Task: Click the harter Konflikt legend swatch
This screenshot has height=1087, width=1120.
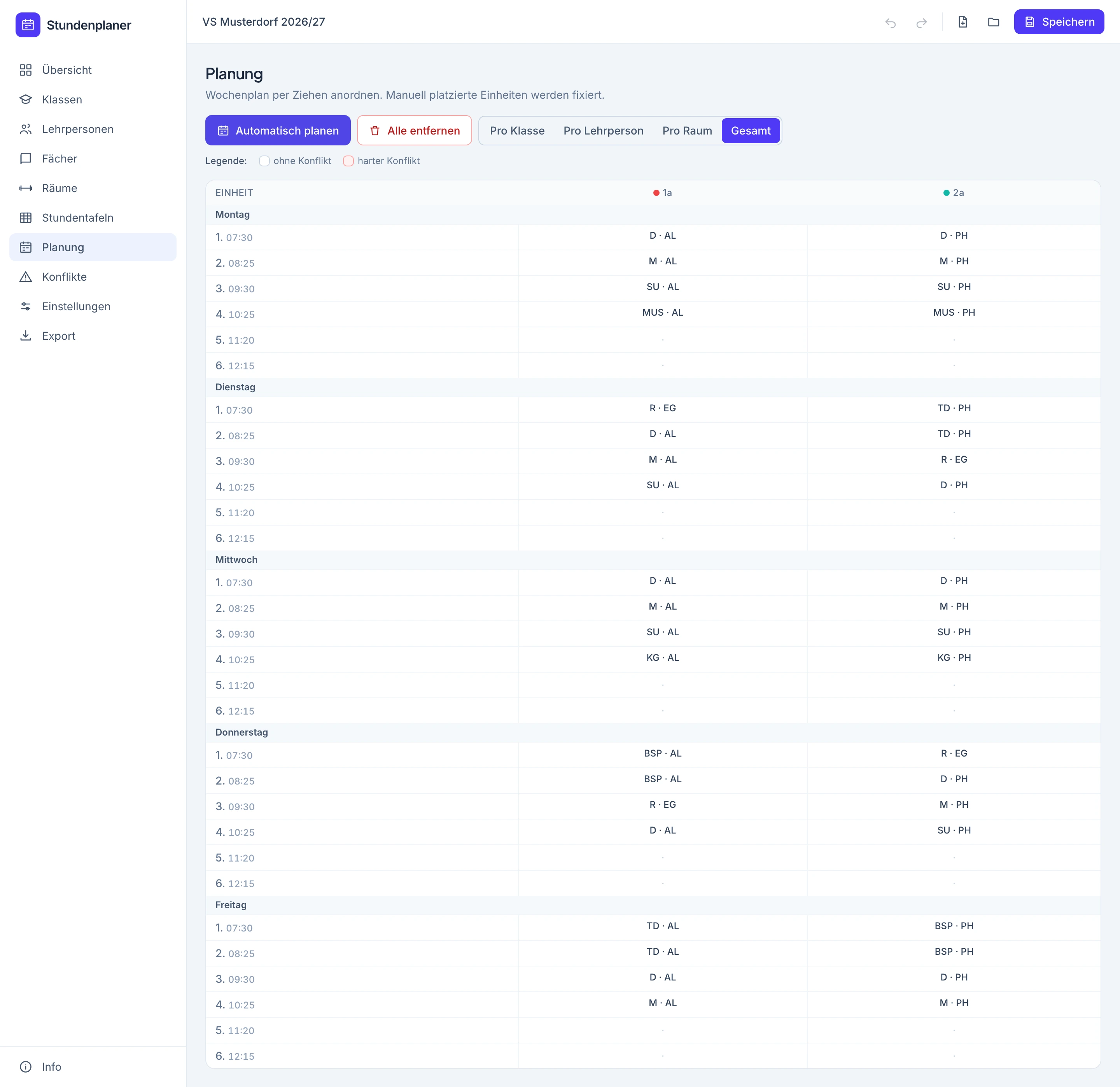Action: pyautogui.click(x=348, y=161)
